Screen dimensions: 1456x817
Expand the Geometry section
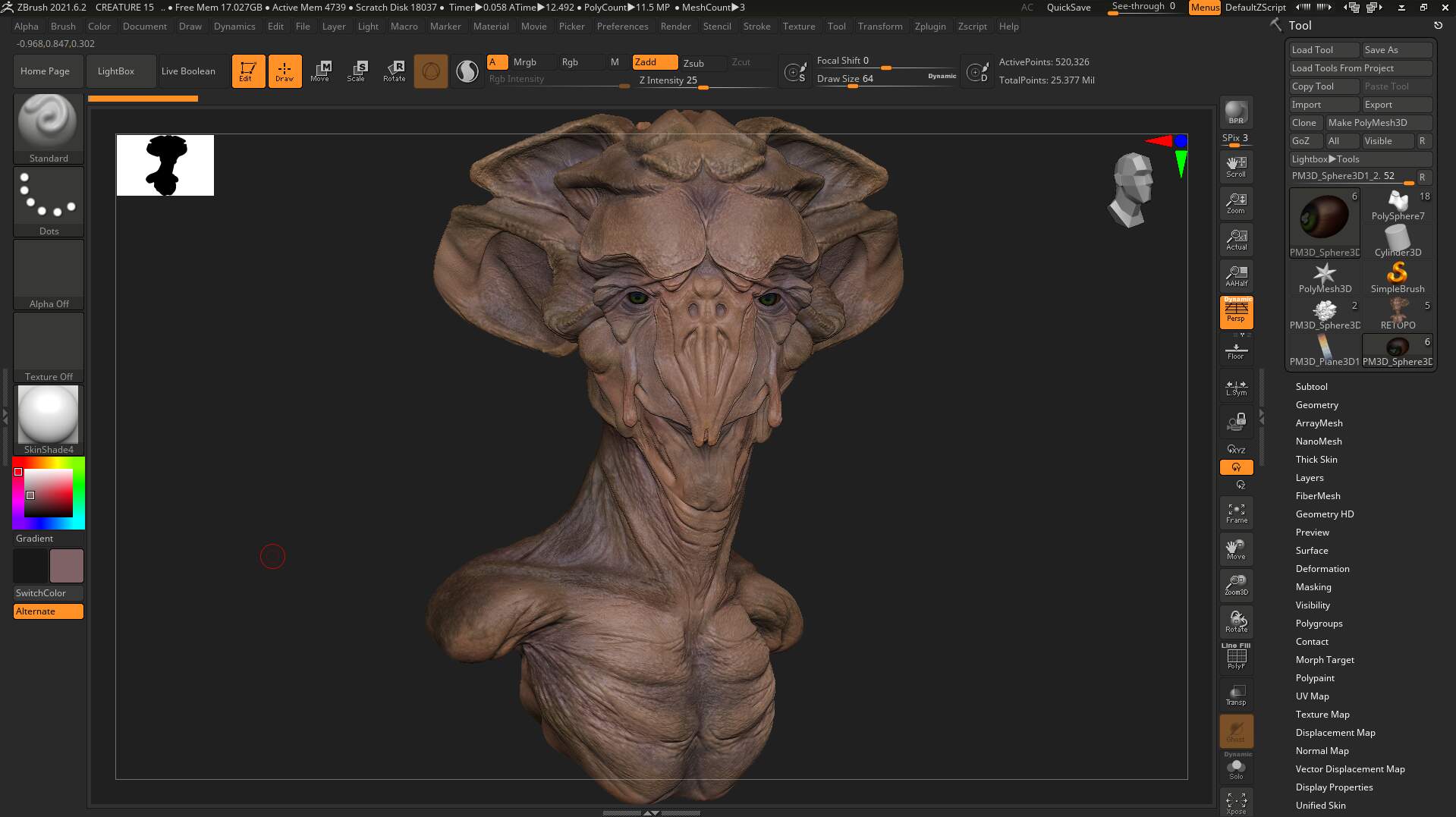pos(1316,405)
